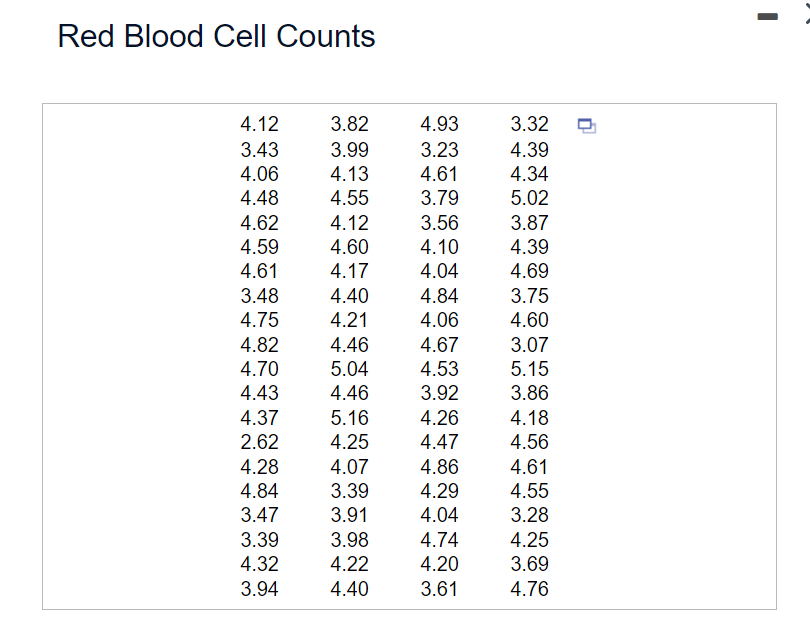The height and width of the screenshot is (642, 810).
Task: Select the value 3.23 in the third column
Action: pos(441,149)
